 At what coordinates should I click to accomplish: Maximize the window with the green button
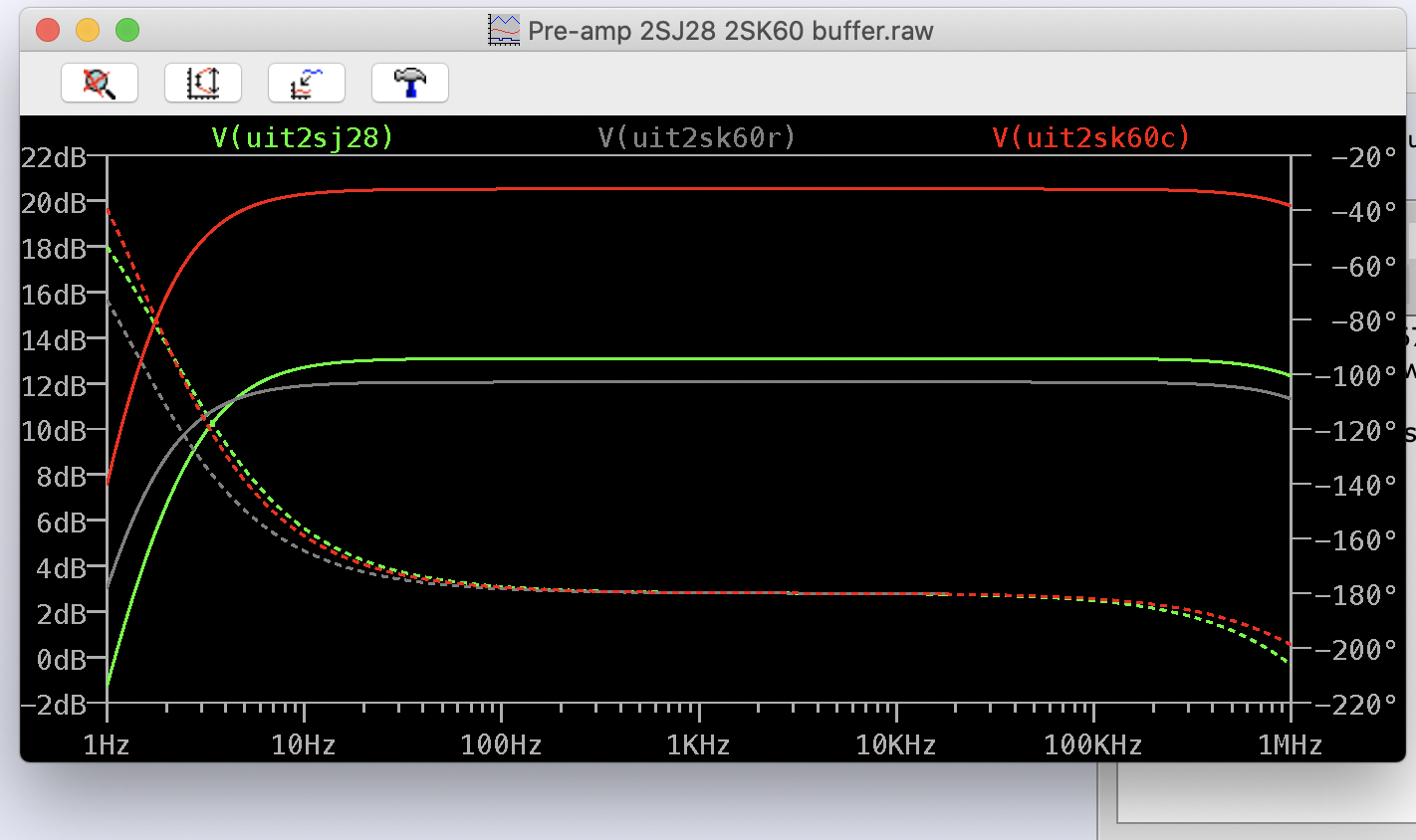[127, 31]
